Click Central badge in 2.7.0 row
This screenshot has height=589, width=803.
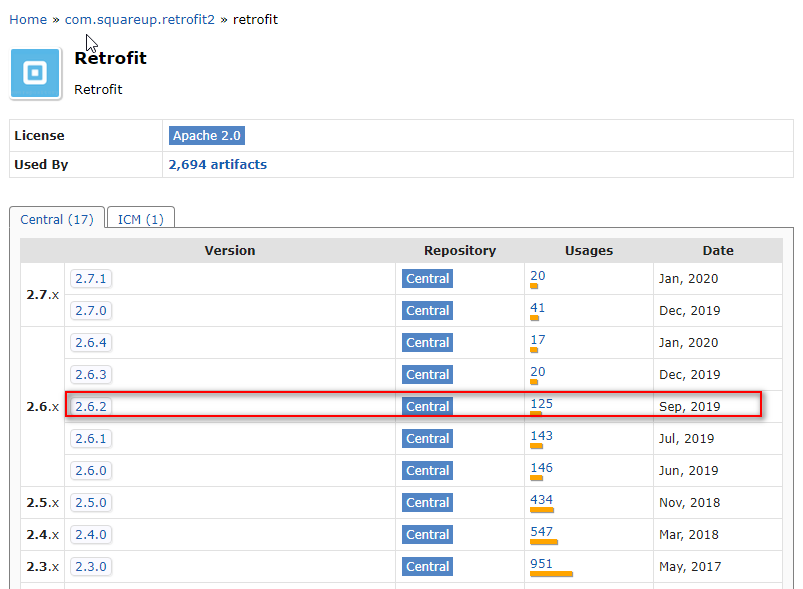click(x=427, y=310)
